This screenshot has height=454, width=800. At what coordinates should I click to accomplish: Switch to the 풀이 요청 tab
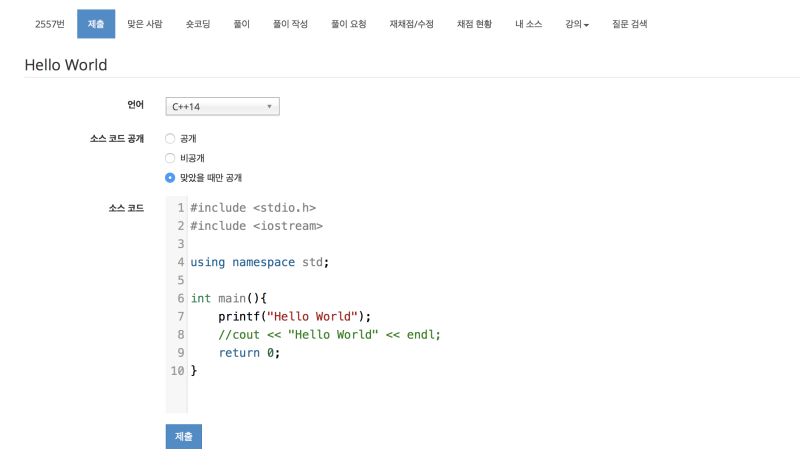348,24
